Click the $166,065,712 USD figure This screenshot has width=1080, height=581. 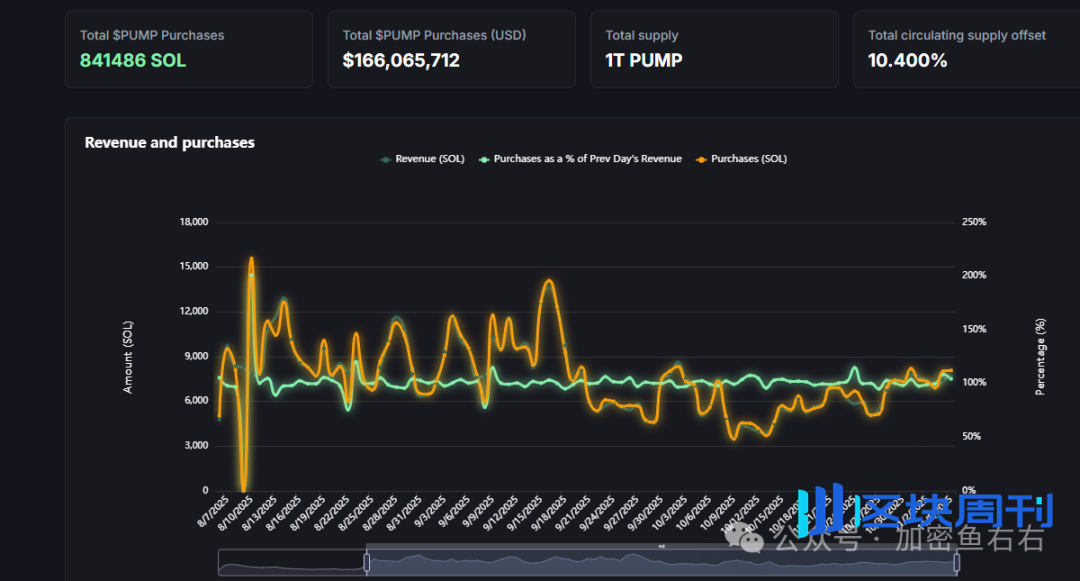[x=399, y=60]
